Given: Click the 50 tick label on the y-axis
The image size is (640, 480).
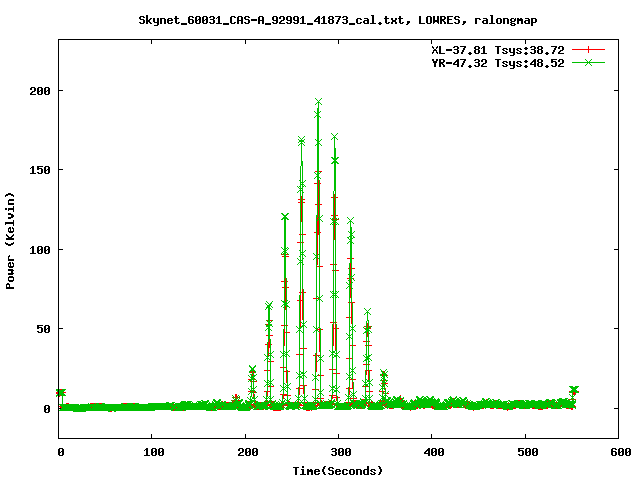Looking at the screenshot, I should point(43,329).
